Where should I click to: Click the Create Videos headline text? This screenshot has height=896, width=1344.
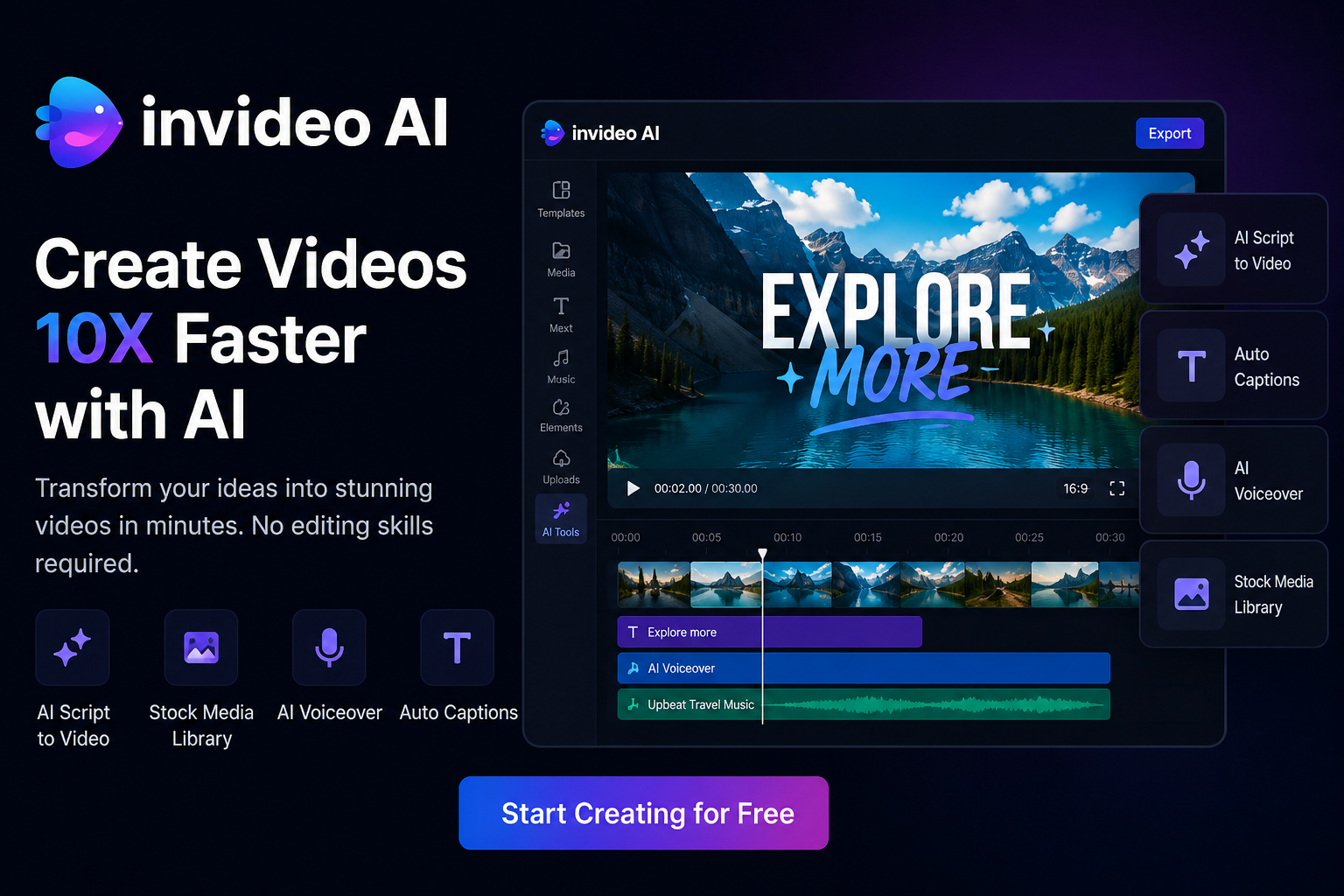click(x=251, y=264)
